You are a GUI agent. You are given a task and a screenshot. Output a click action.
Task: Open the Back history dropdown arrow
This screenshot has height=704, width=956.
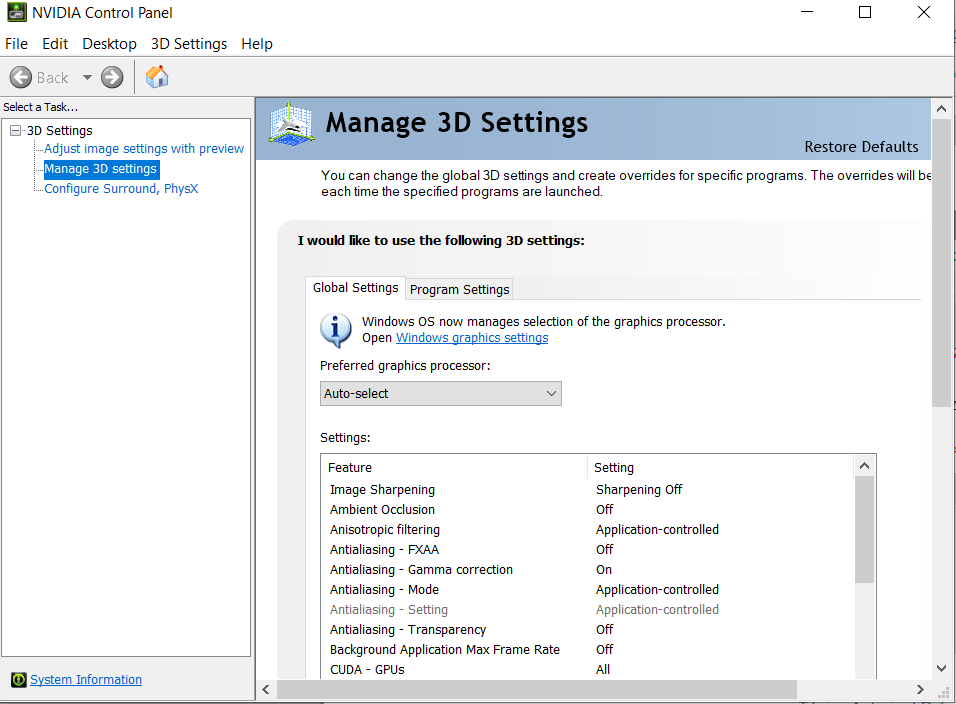(x=87, y=77)
